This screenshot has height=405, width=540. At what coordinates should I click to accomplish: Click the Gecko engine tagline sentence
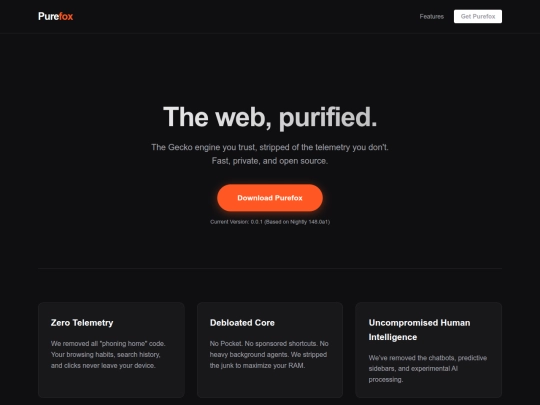click(x=270, y=147)
